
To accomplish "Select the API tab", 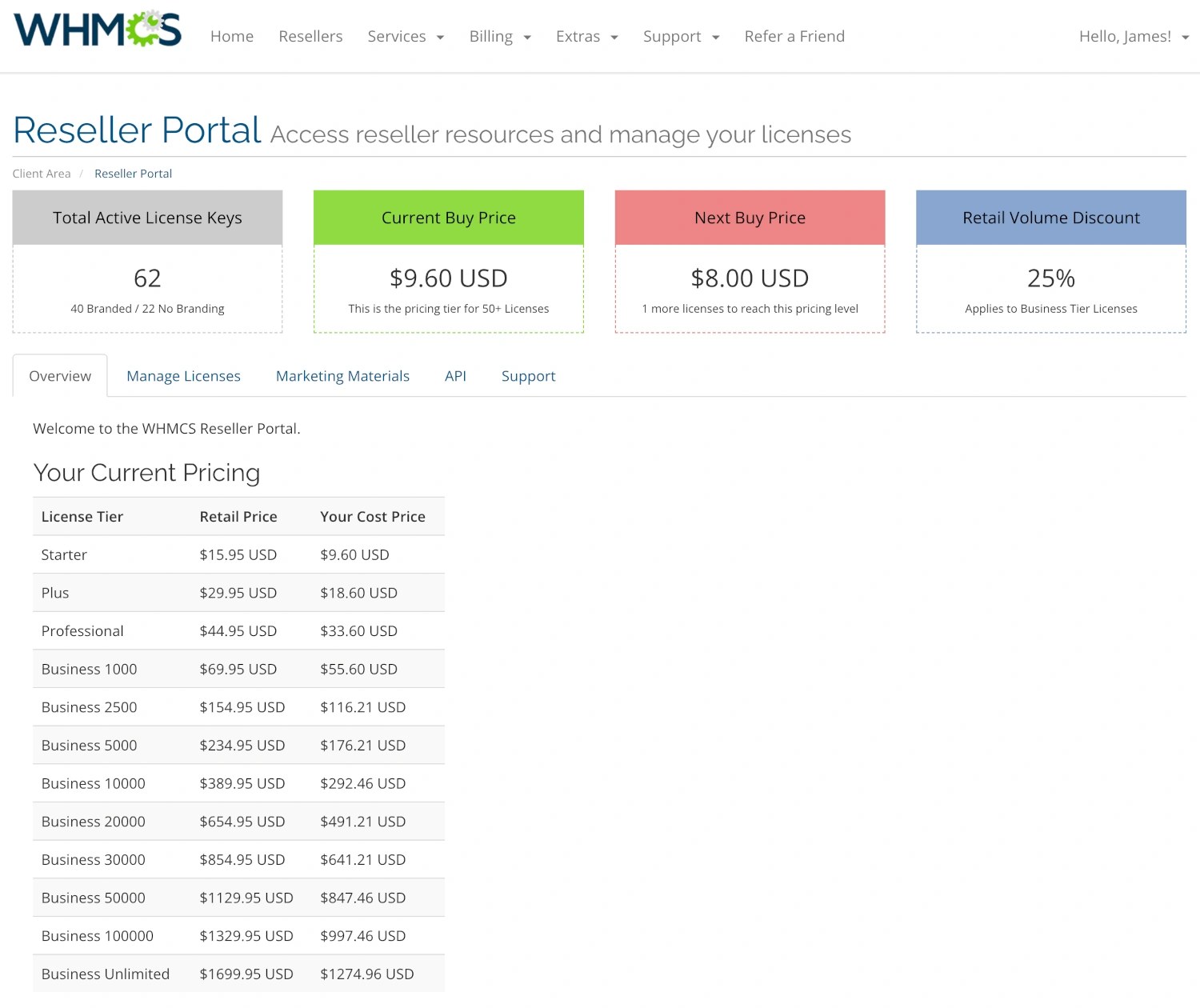I will (x=455, y=375).
